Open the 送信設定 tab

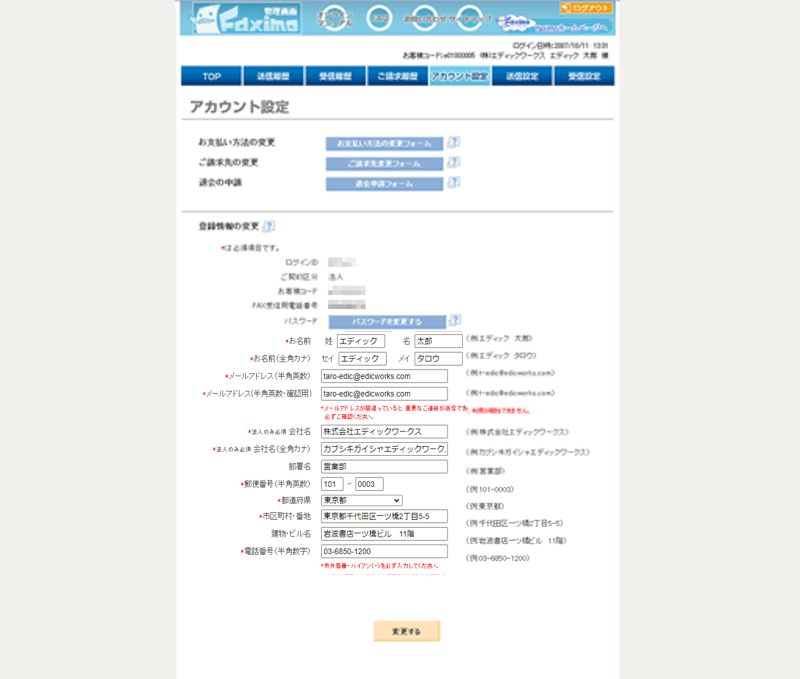522,76
